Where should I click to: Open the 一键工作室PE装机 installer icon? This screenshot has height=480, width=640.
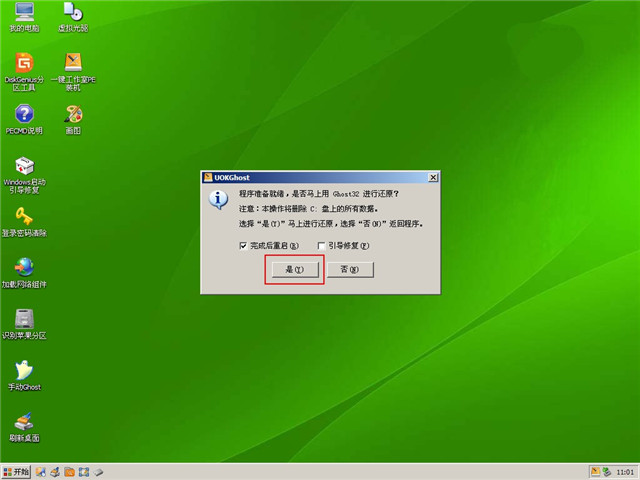point(73,63)
